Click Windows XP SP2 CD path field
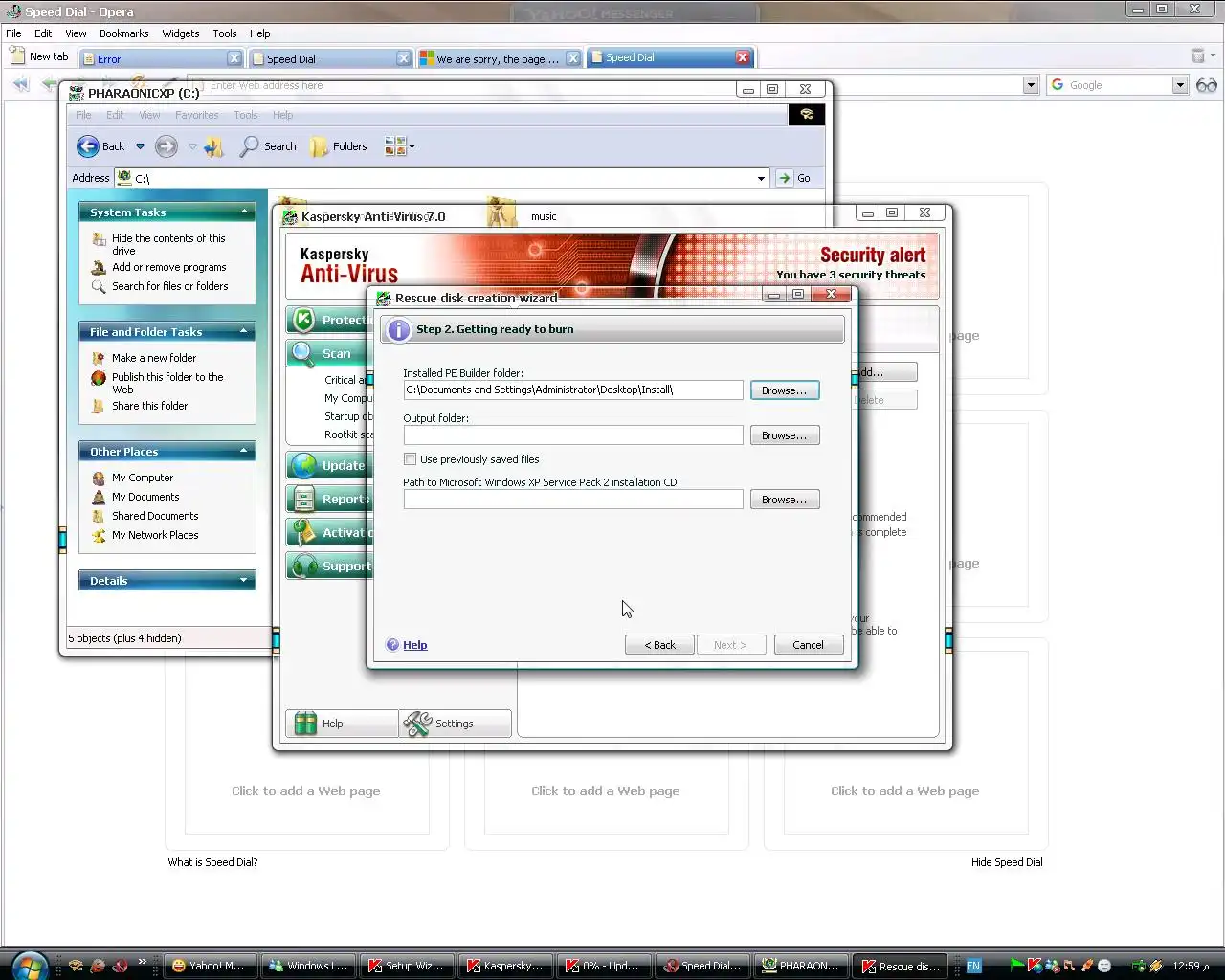The height and width of the screenshot is (980, 1225). (573, 500)
